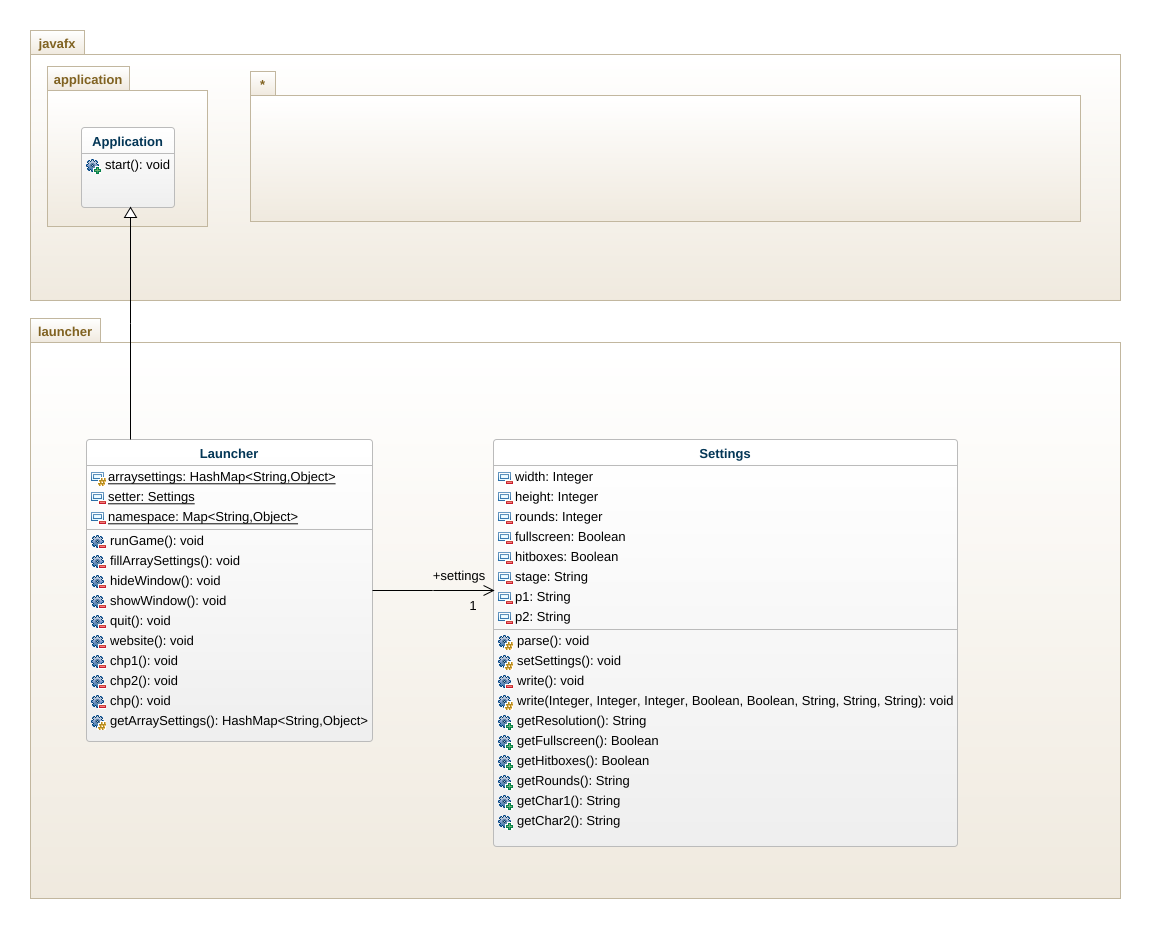This screenshot has width=1150, height=928.
Task: Select the javafx package tab
Action: click(57, 43)
